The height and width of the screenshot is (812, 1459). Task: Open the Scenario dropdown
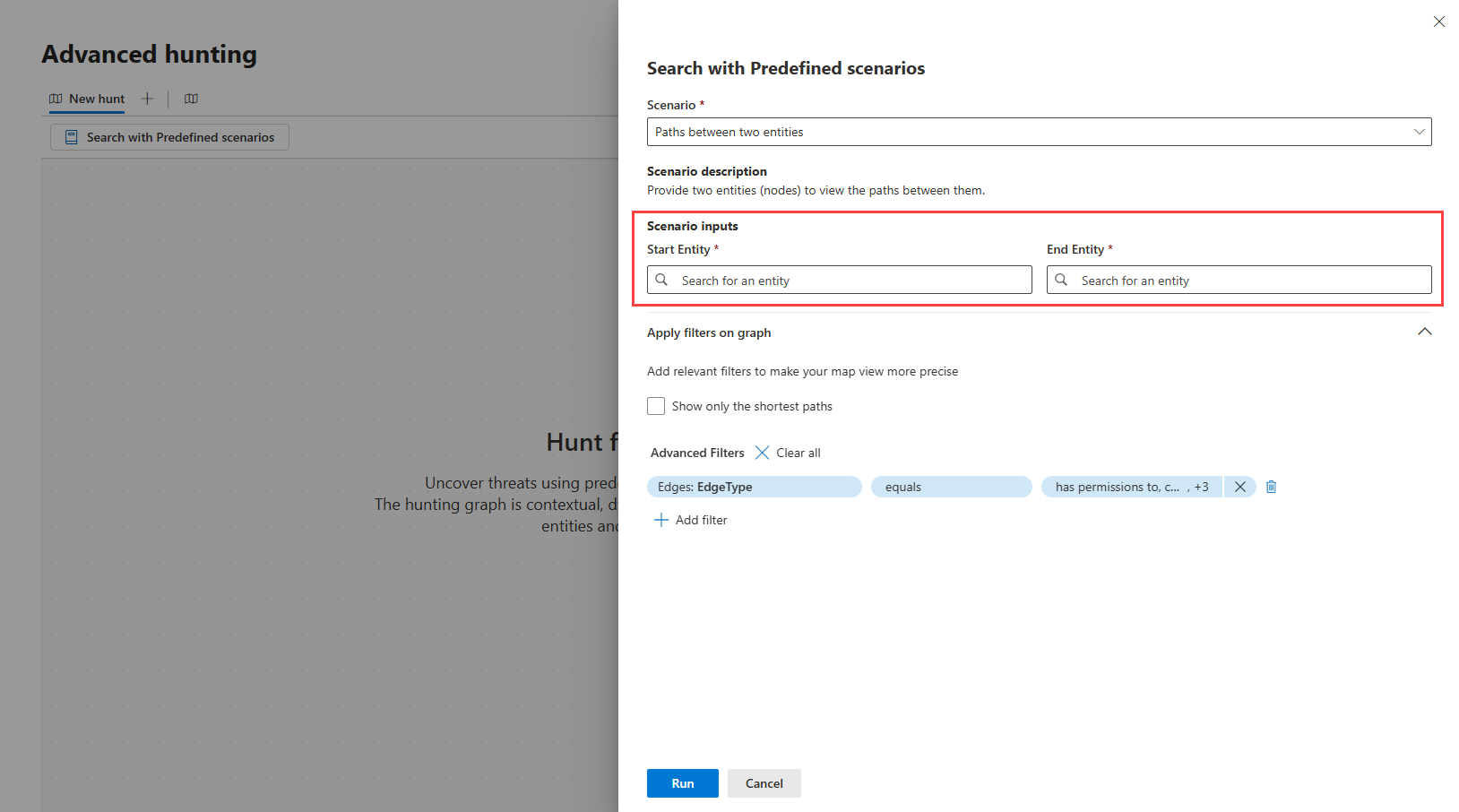point(1039,132)
